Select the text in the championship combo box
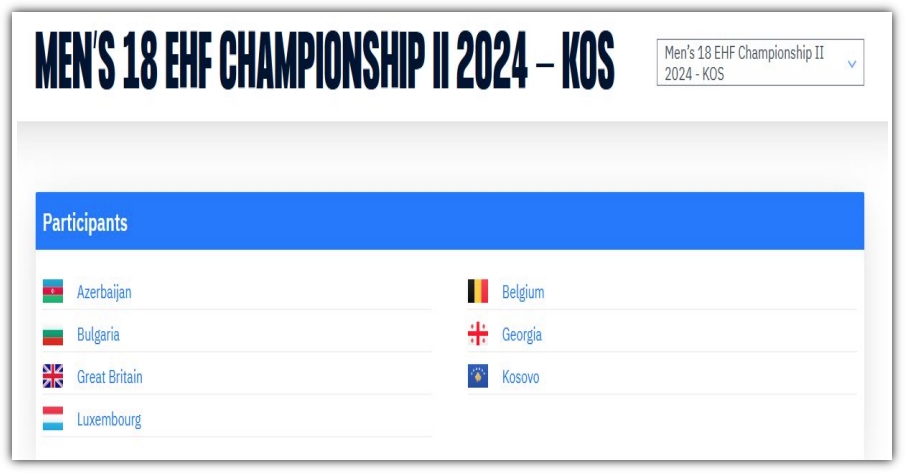 pos(744,63)
